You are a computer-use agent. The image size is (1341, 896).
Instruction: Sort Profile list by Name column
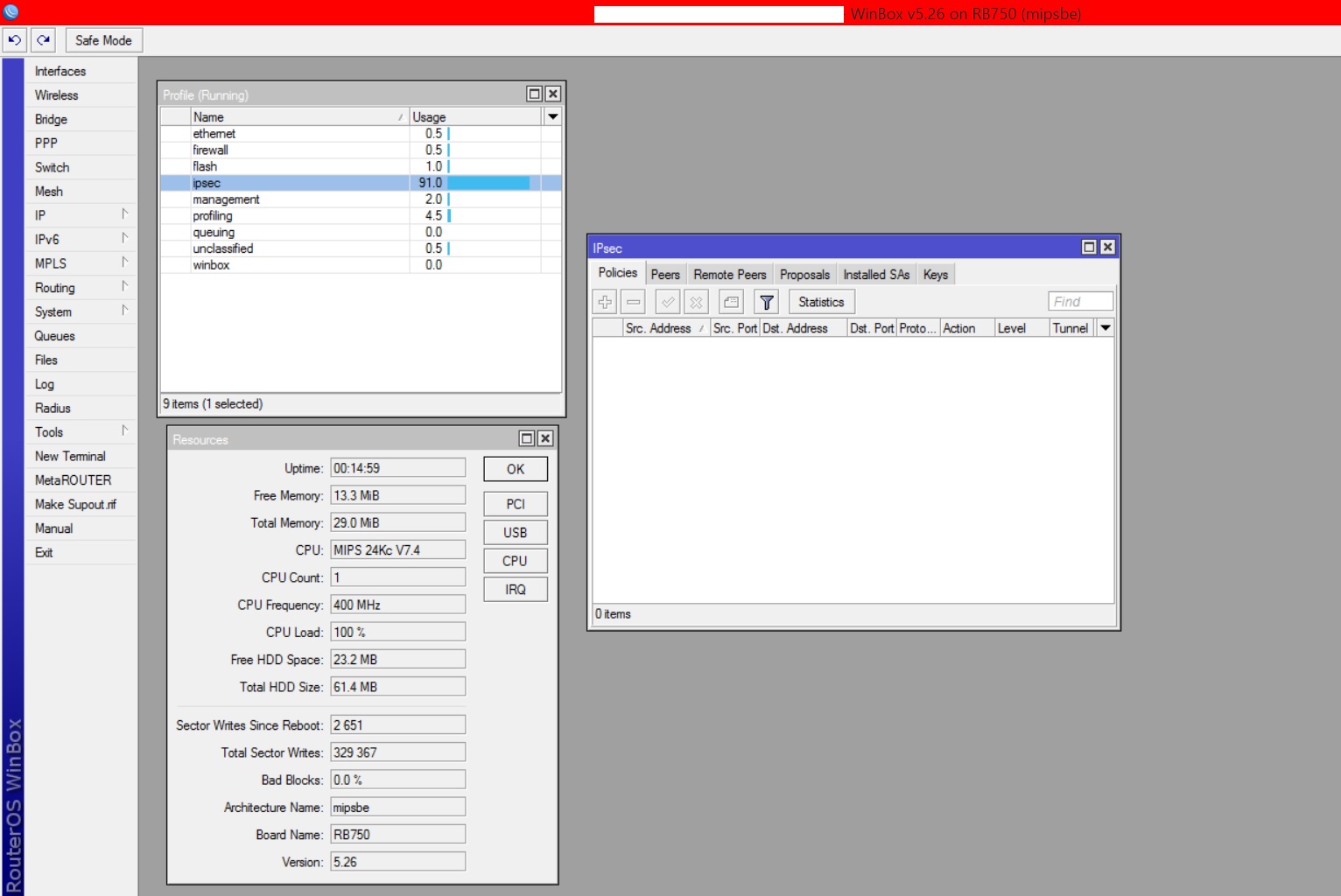299,117
